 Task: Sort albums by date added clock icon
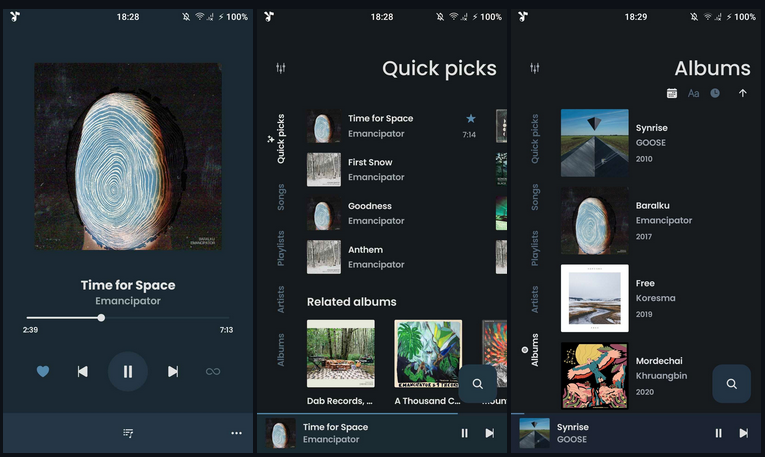(x=715, y=93)
